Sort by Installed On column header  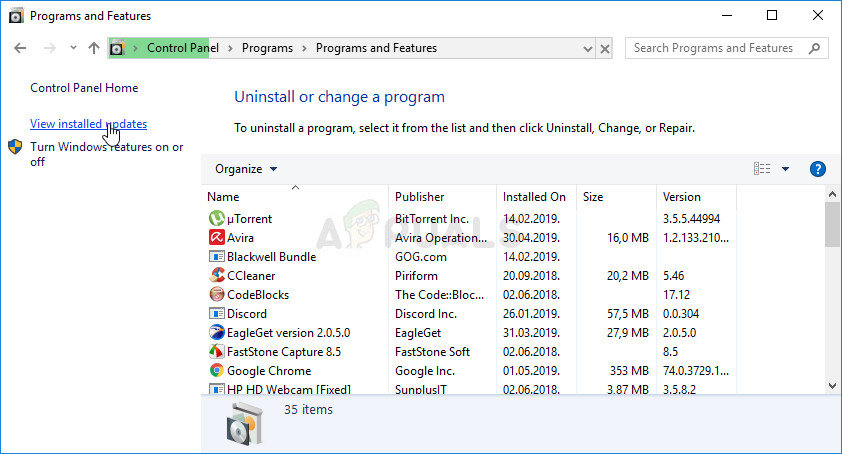click(536, 197)
